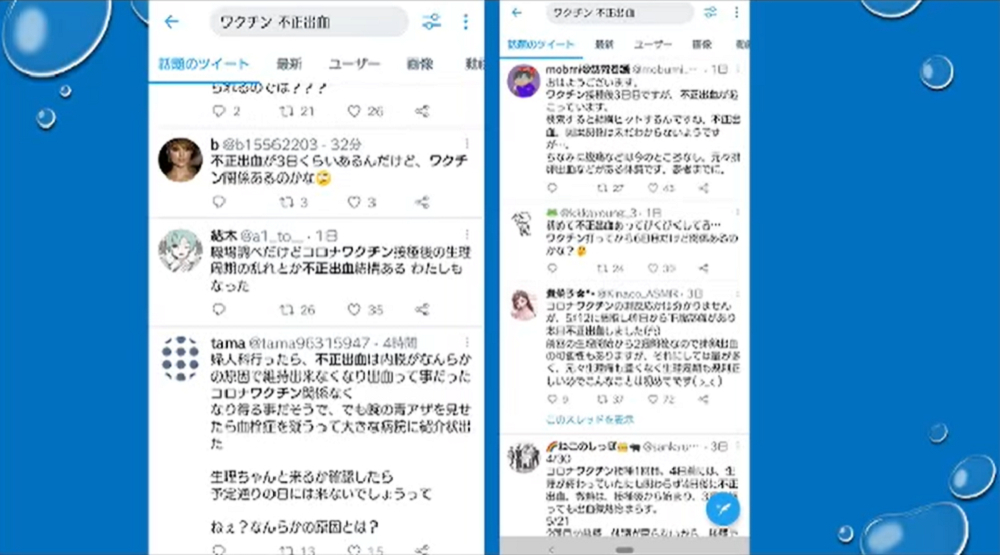Open options menu for tama's tweet
Screen dimensions: 1000x555
point(467,343)
